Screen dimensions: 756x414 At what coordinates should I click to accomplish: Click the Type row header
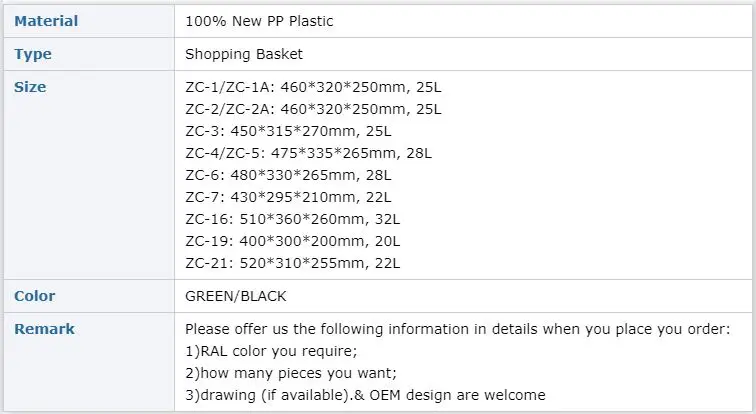(33, 54)
